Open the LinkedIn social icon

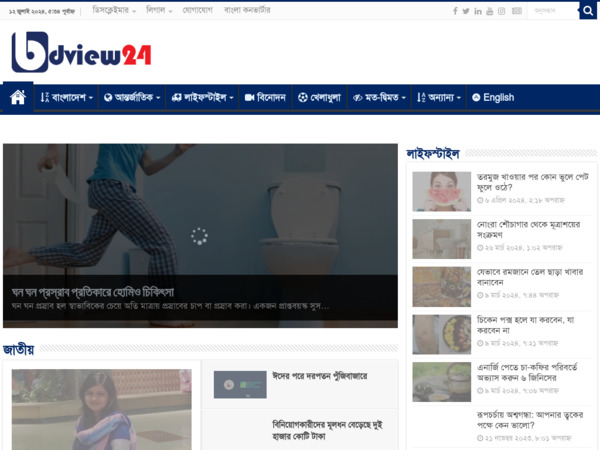(478, 11)
